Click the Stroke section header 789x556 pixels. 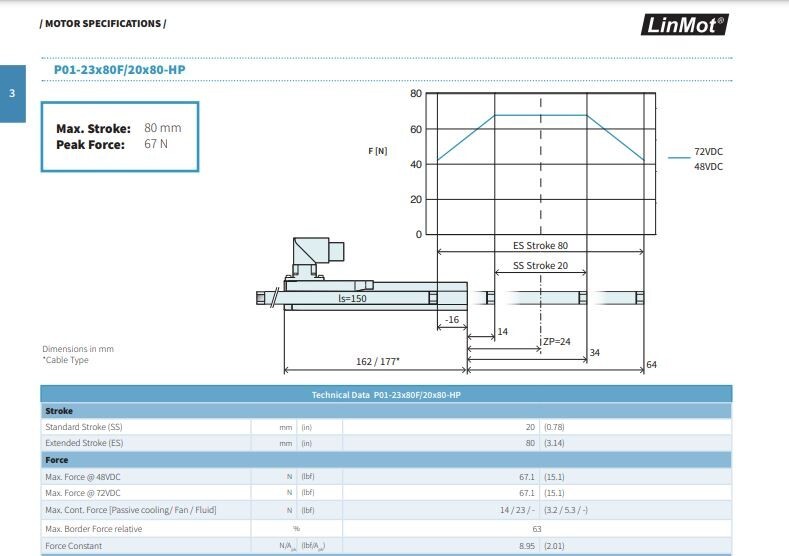(x=386, y=411)
